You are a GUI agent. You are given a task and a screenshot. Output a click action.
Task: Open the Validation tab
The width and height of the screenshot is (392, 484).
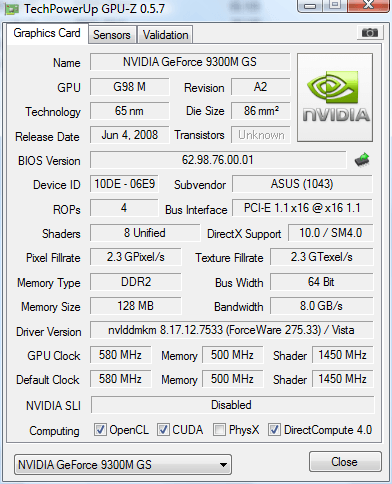point(165,35)
